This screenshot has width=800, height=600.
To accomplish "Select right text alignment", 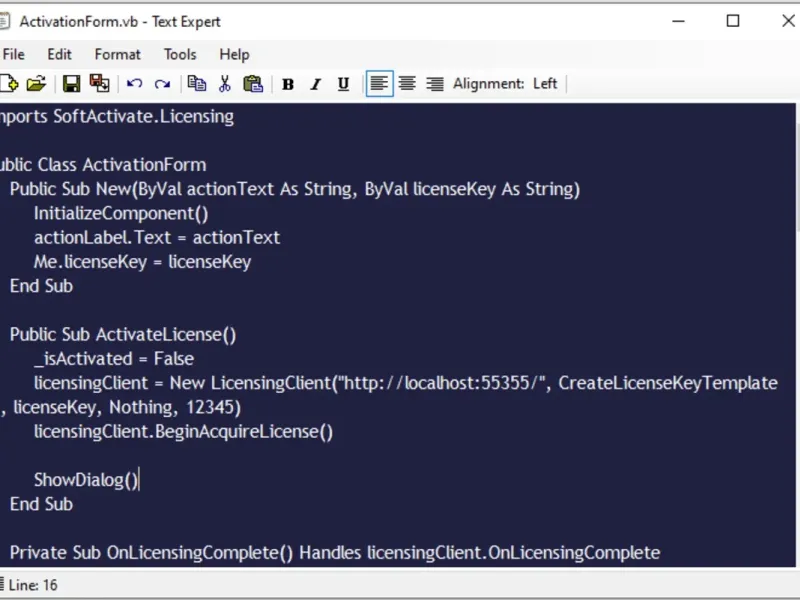I will [435, 83].
